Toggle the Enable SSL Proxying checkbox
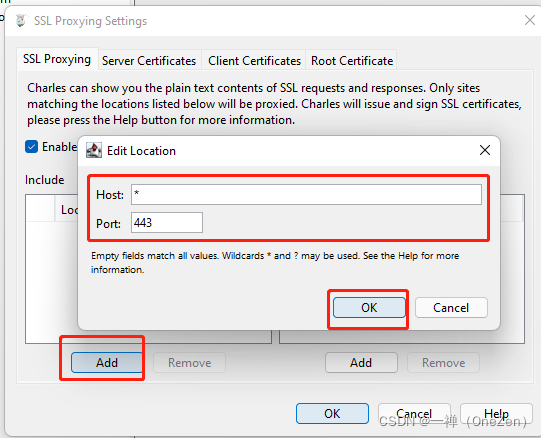Screen dimensions: 541x438 point(31,147)
